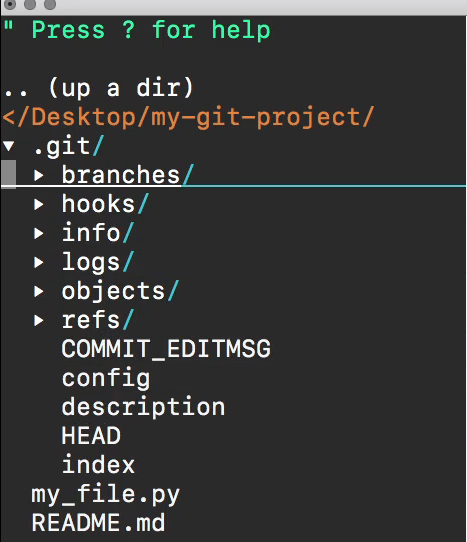Go up a dir entry
This screenshot has height=542, width=467.
pos(98,89)
